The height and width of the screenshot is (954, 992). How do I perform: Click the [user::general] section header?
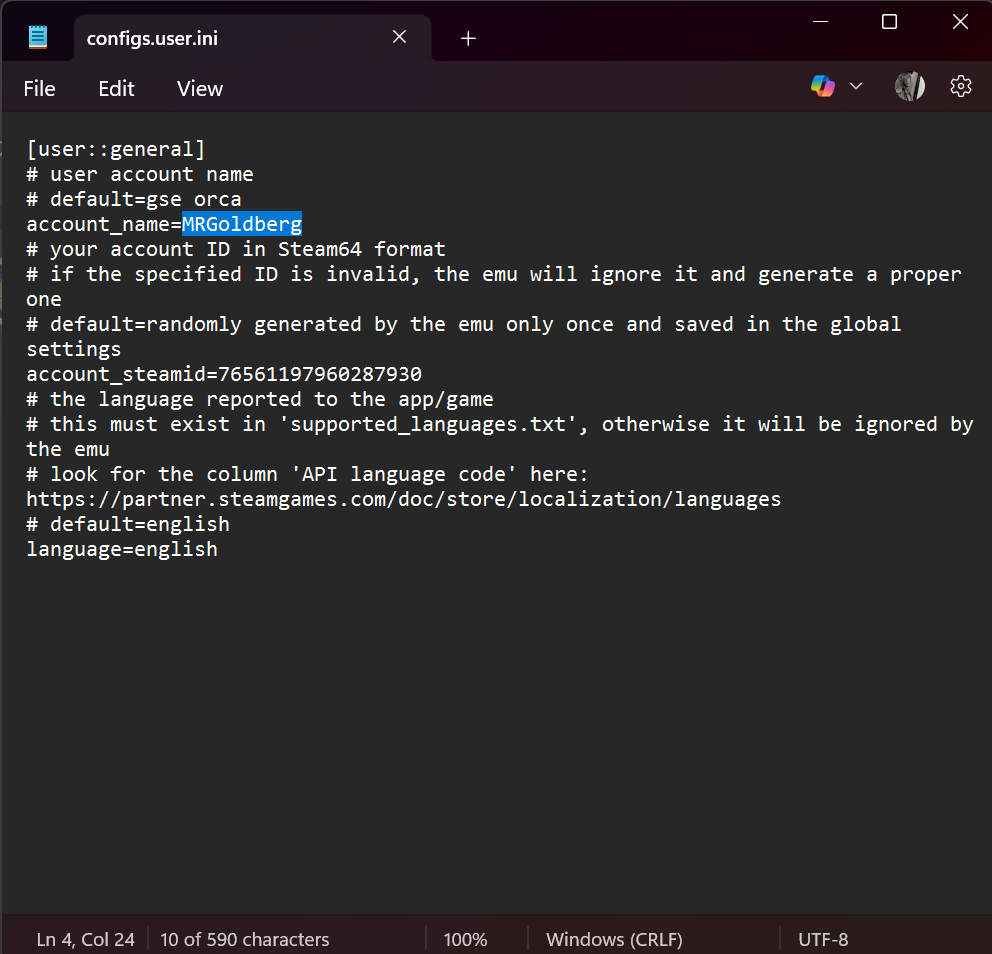[116, 149]
